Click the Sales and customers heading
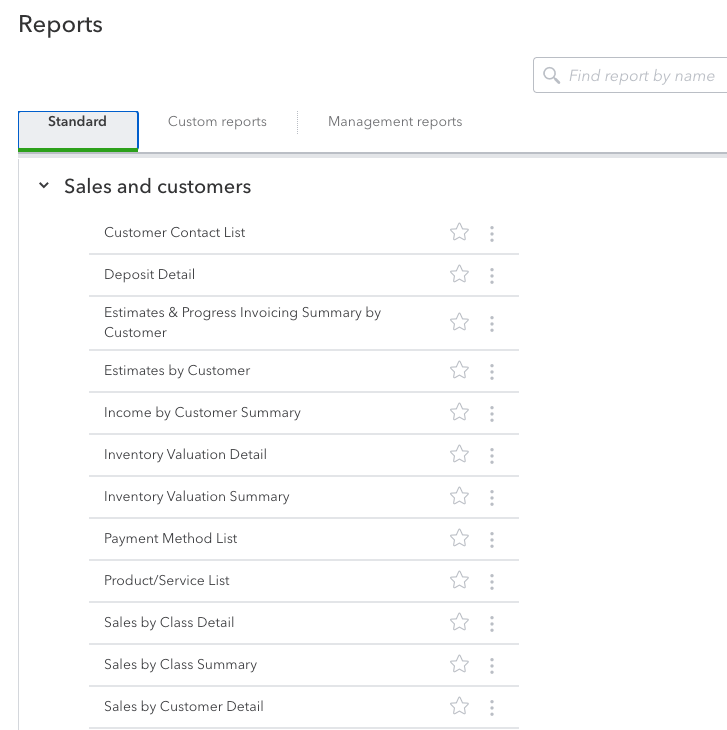 [157, 186]
